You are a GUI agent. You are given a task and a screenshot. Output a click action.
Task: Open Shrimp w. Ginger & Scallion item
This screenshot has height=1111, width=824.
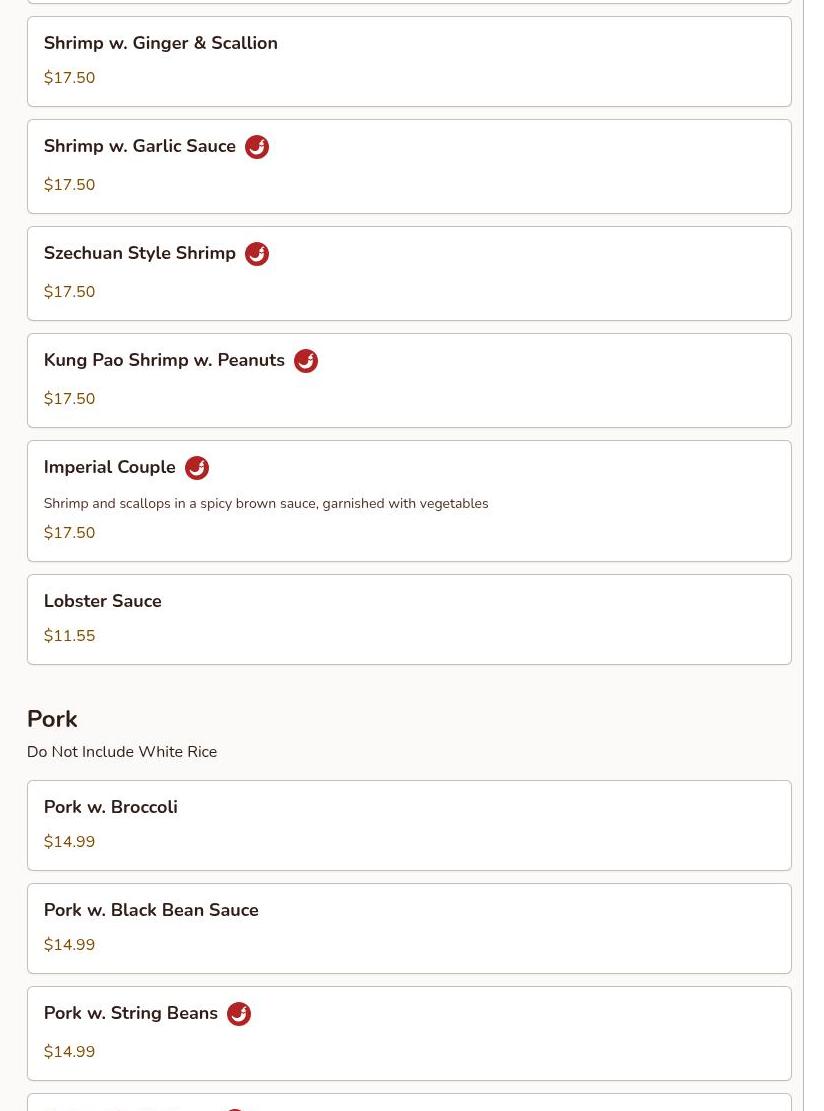click(x=160, y=43)
